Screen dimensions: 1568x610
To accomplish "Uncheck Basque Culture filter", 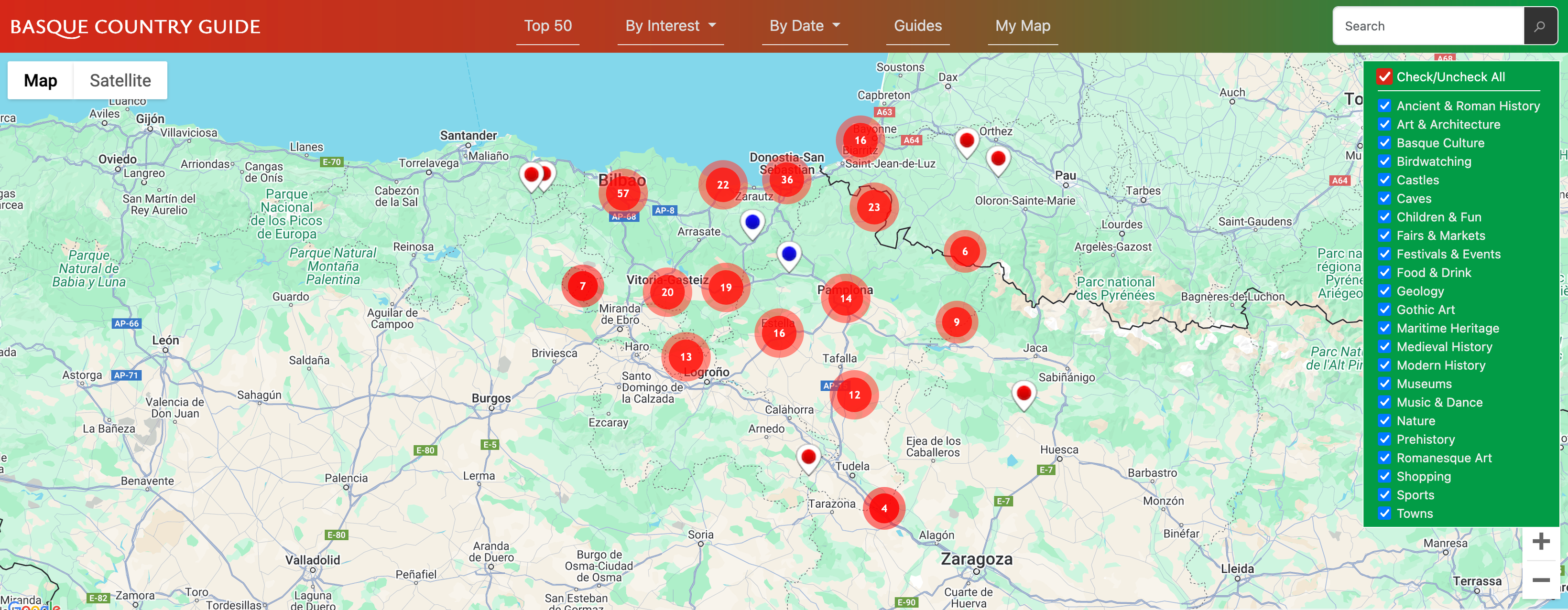I will click(1384, 142).
